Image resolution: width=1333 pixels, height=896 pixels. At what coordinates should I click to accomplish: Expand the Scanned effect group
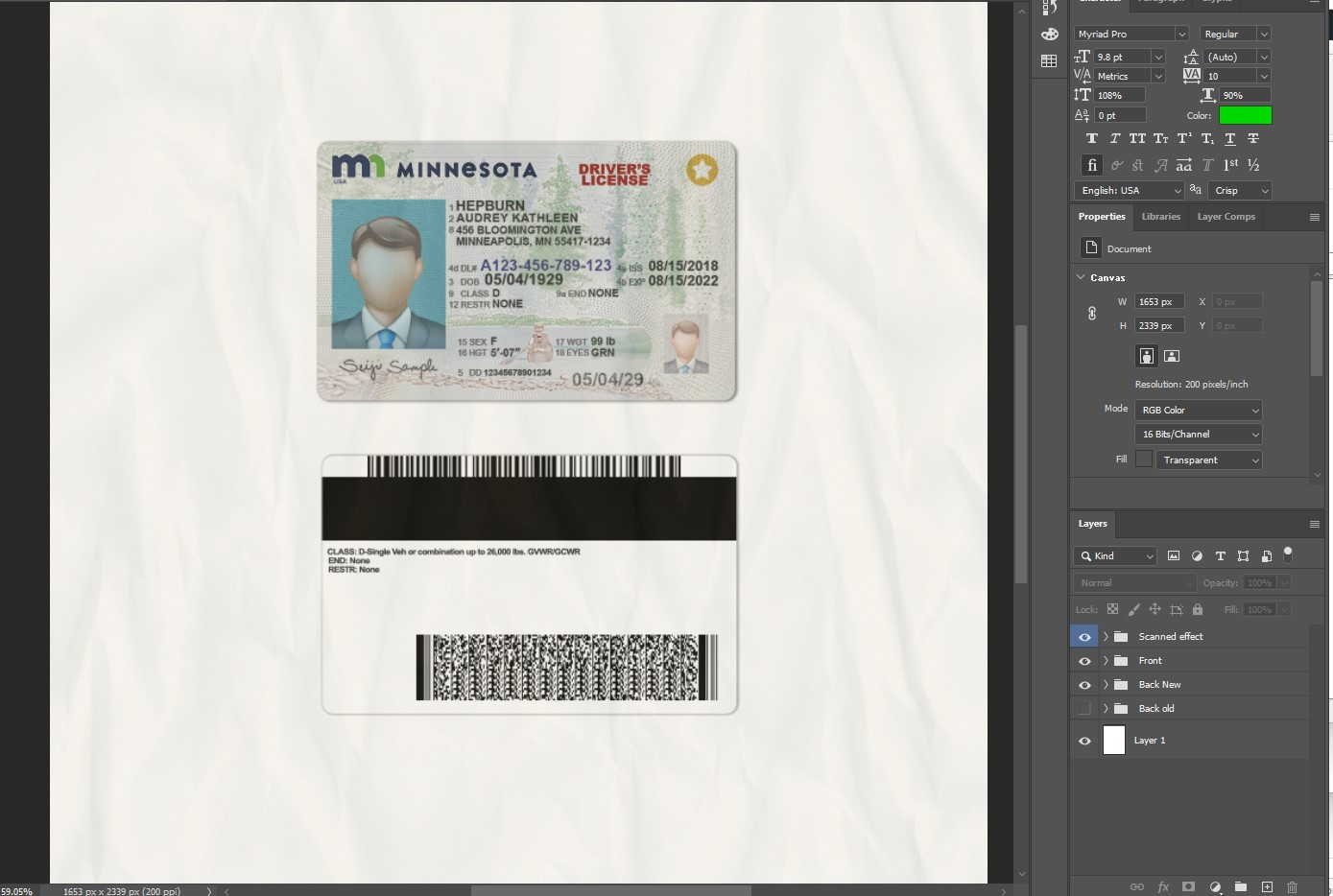(x=1106, y=636)
